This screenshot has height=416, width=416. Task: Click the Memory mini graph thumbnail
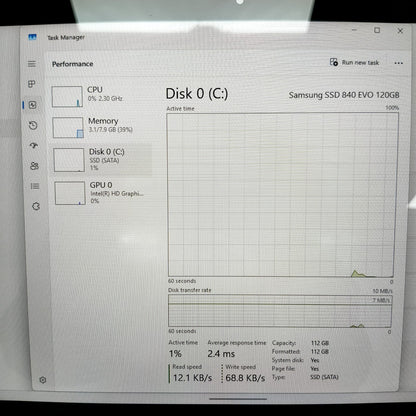tap(68, 127)
